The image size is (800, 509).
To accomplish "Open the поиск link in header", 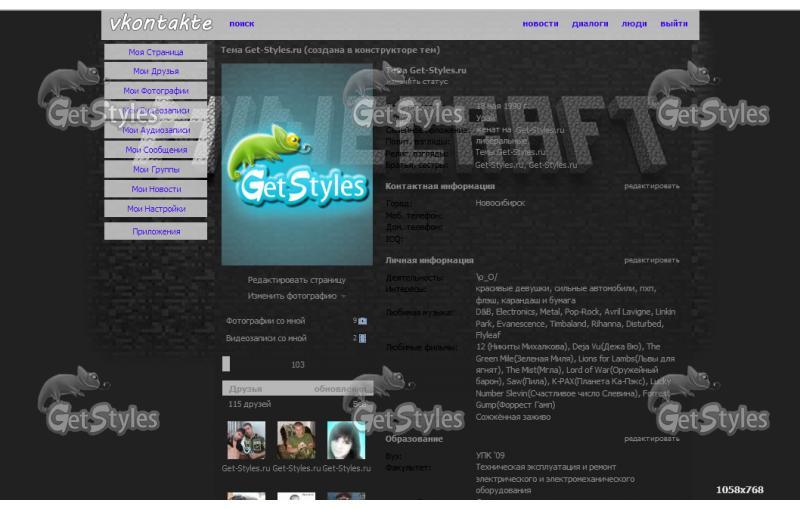I will (x=242, y=23).
